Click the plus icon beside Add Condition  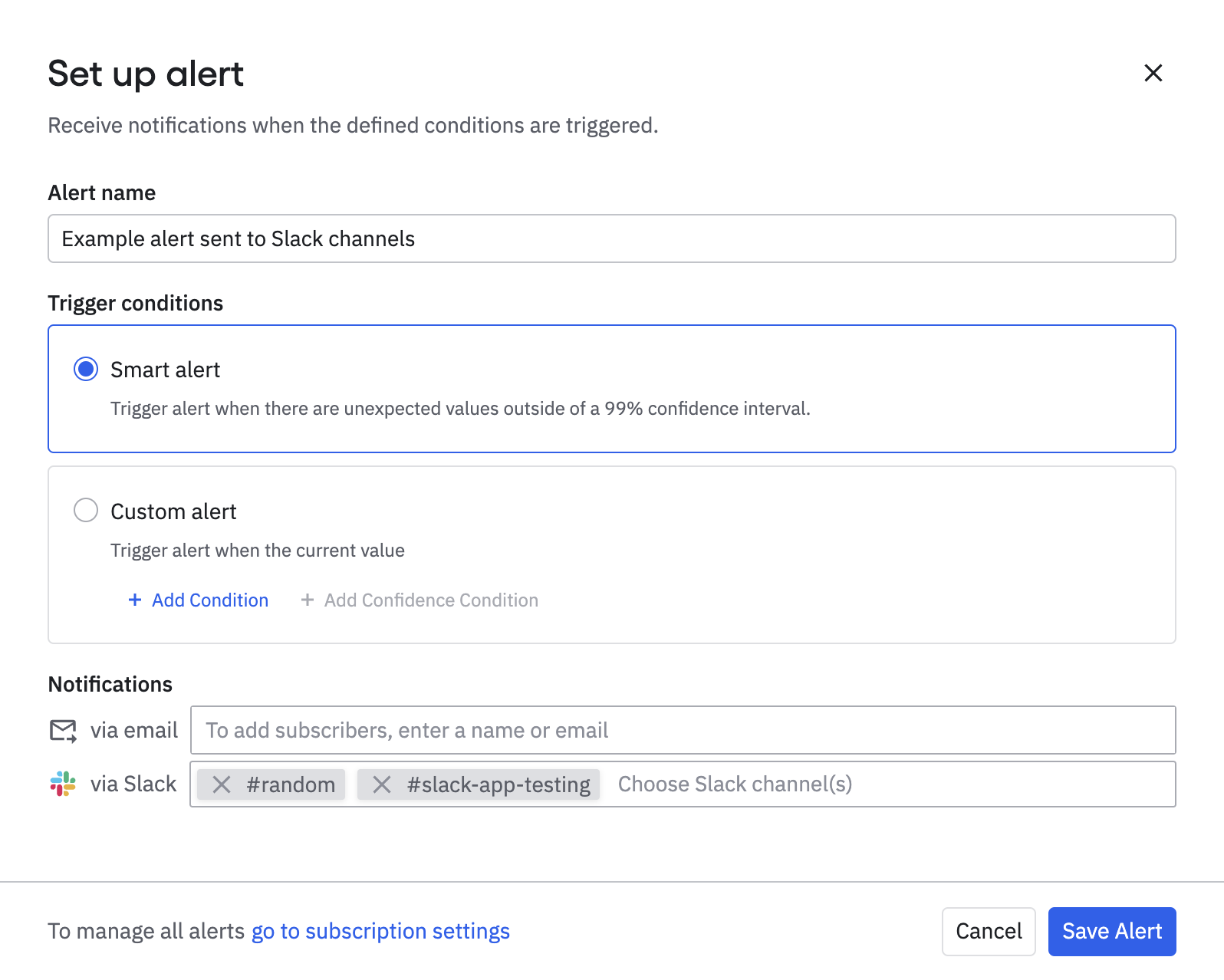tap(135, 600)
